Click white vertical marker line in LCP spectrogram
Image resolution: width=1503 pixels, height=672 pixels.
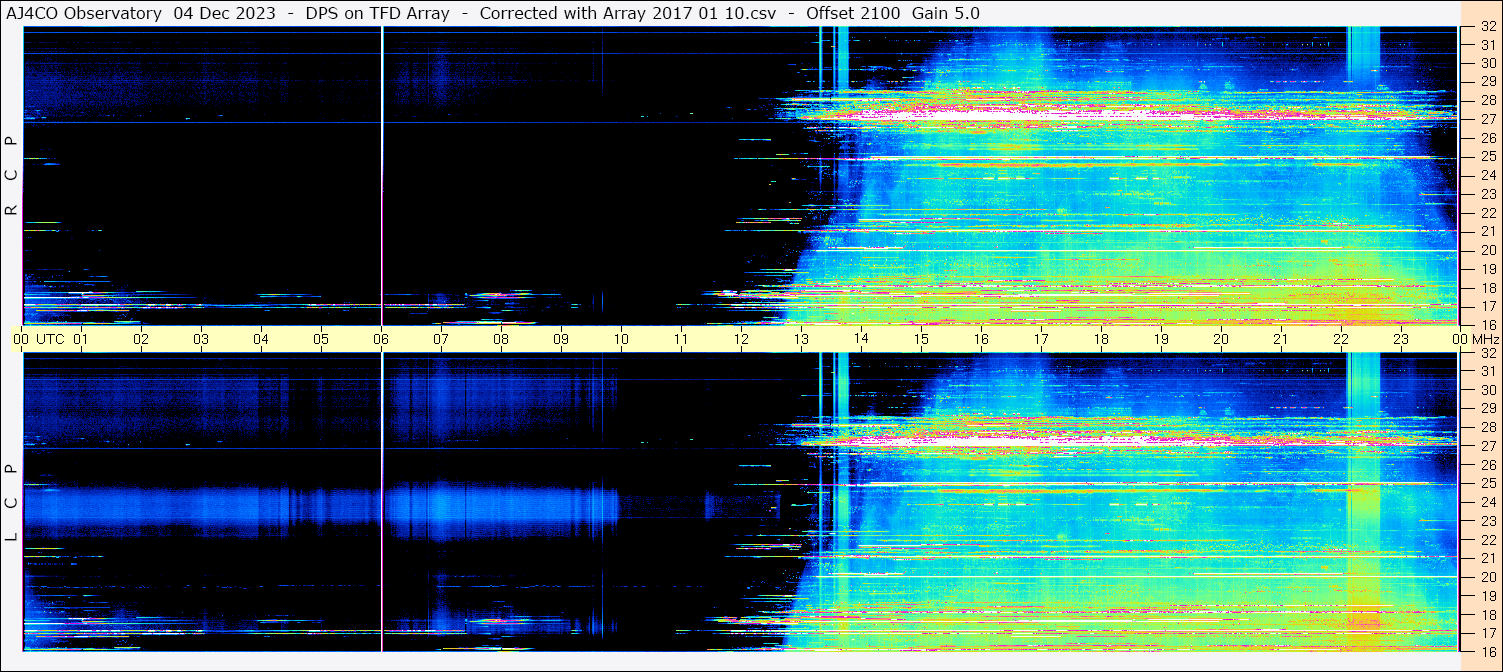pyautogui.click(x=382, y=502)
